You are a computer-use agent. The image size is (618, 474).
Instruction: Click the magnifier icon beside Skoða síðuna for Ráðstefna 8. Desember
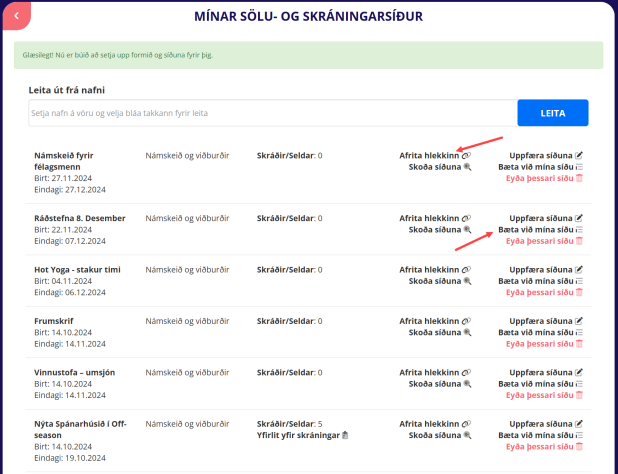pos(466,230)
